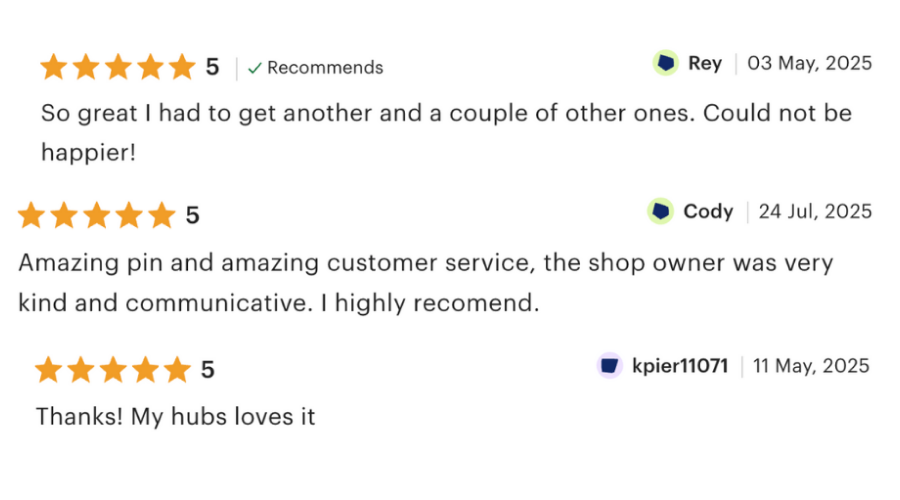Click Rey's reviewer avatar icon
900x500 pixels.
pos(666,63)
